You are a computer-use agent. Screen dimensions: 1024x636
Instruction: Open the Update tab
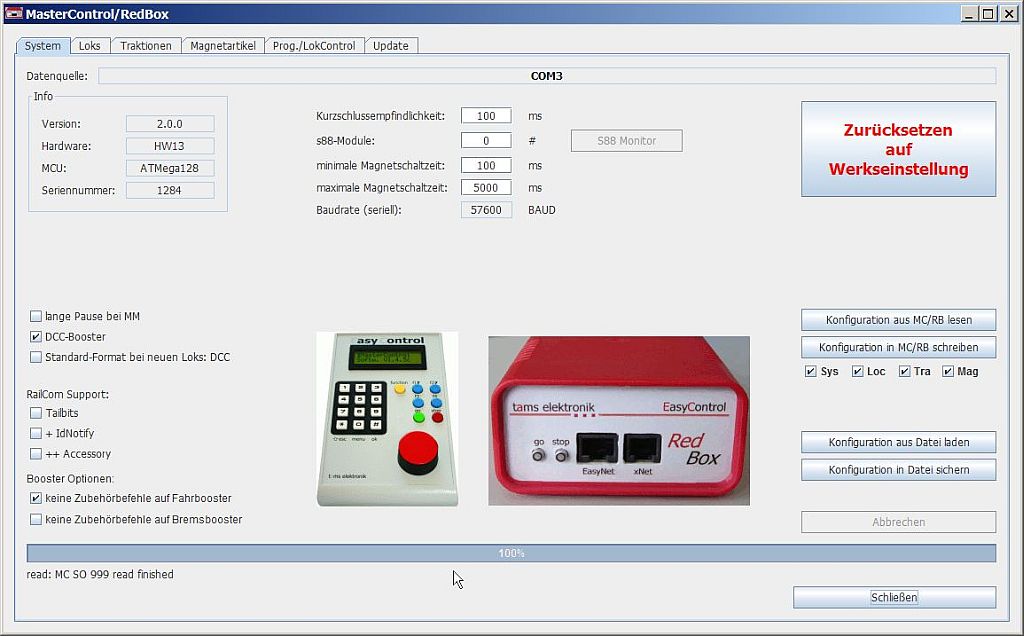tap(391, 46)
